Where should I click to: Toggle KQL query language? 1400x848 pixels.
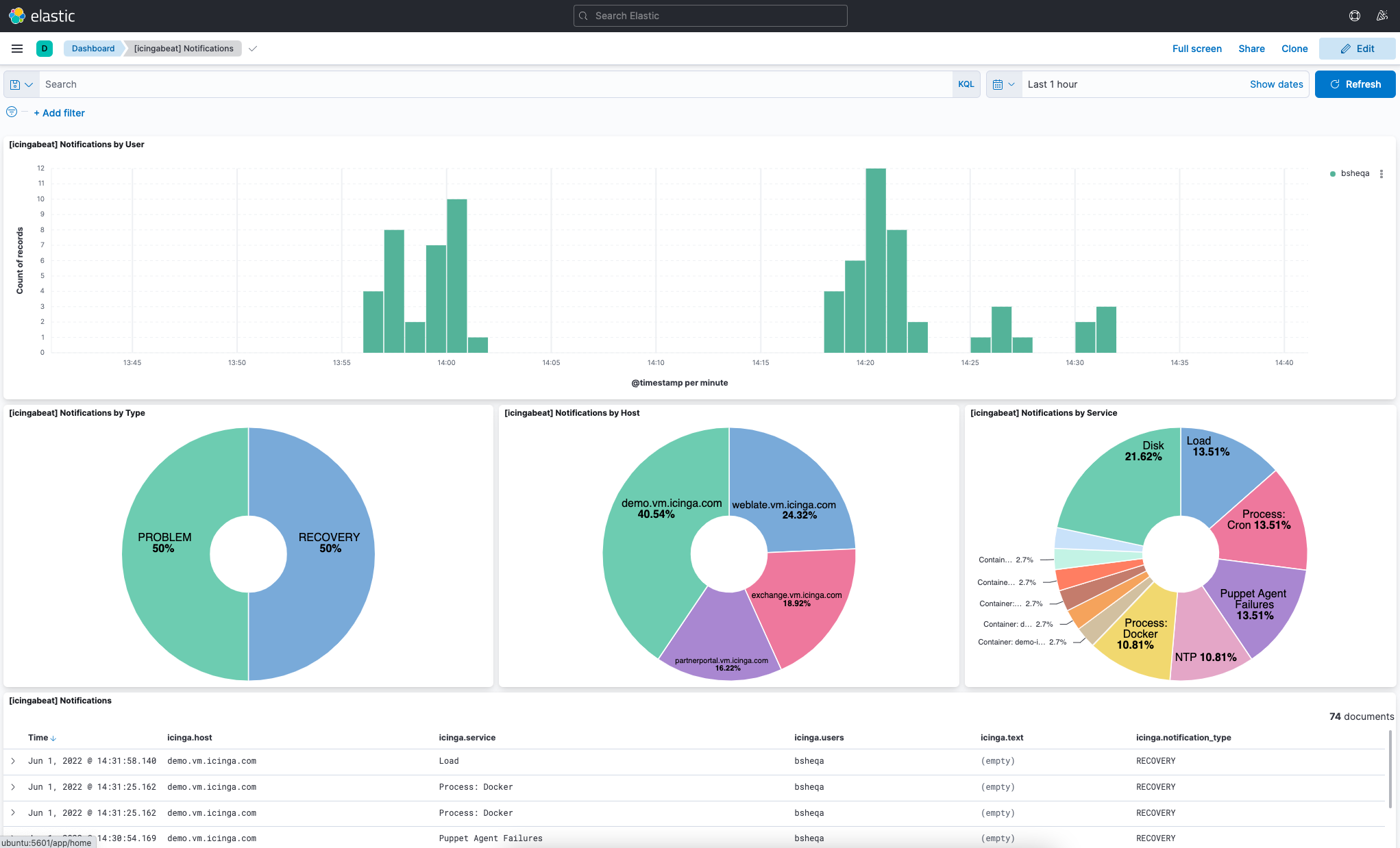point(966,84)
